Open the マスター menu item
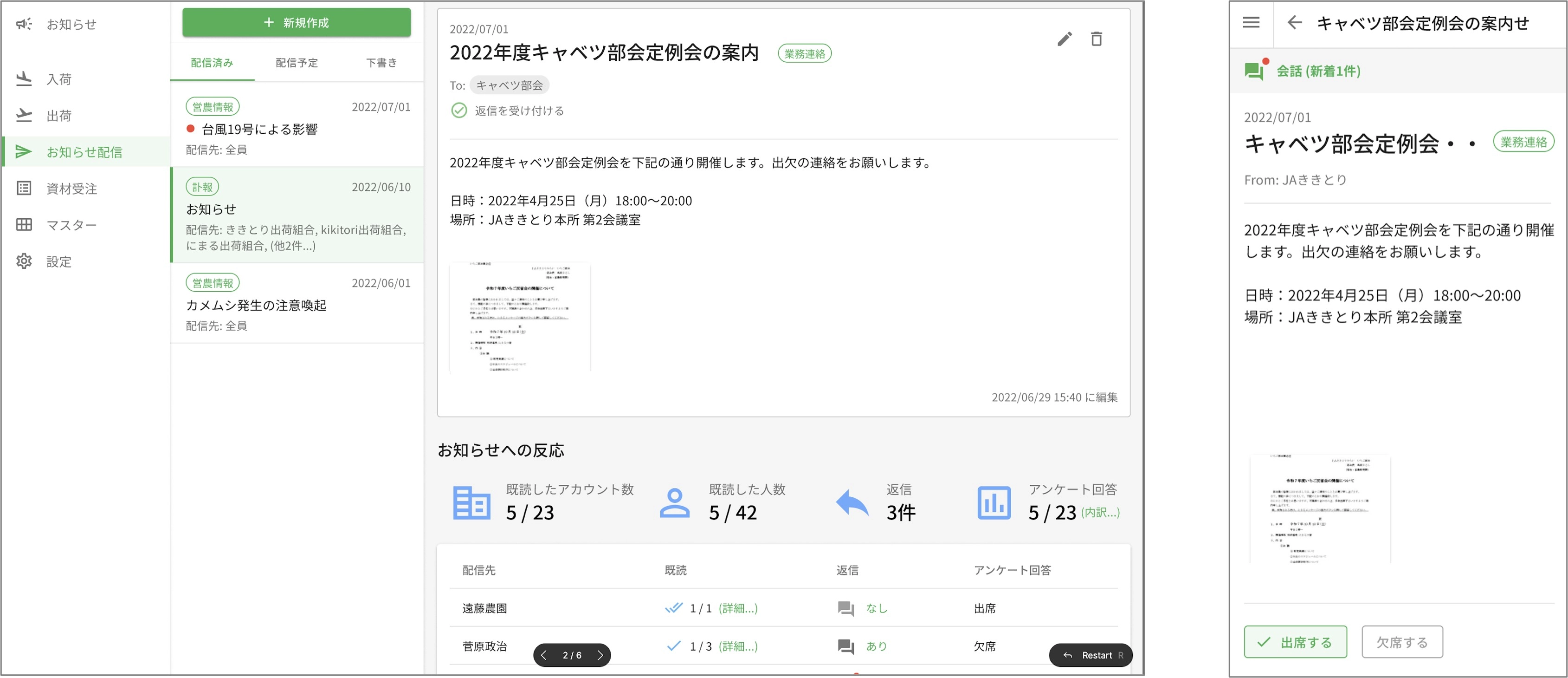Viewport: 1568px width, 678px height. point(85,225)
